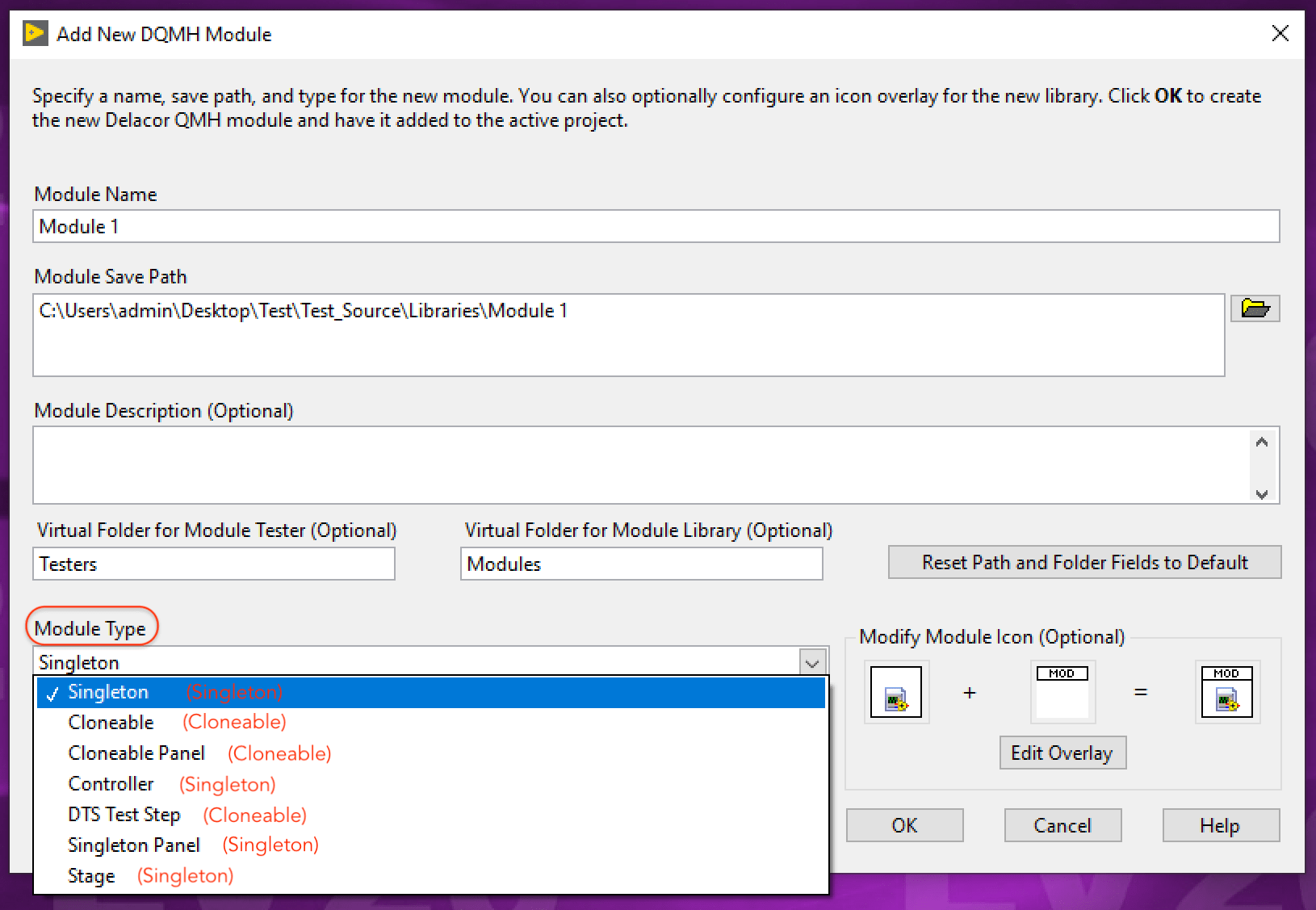Click the base module icon preview
The height and width of the screenshot is (910, 1316).
point(896,692)
